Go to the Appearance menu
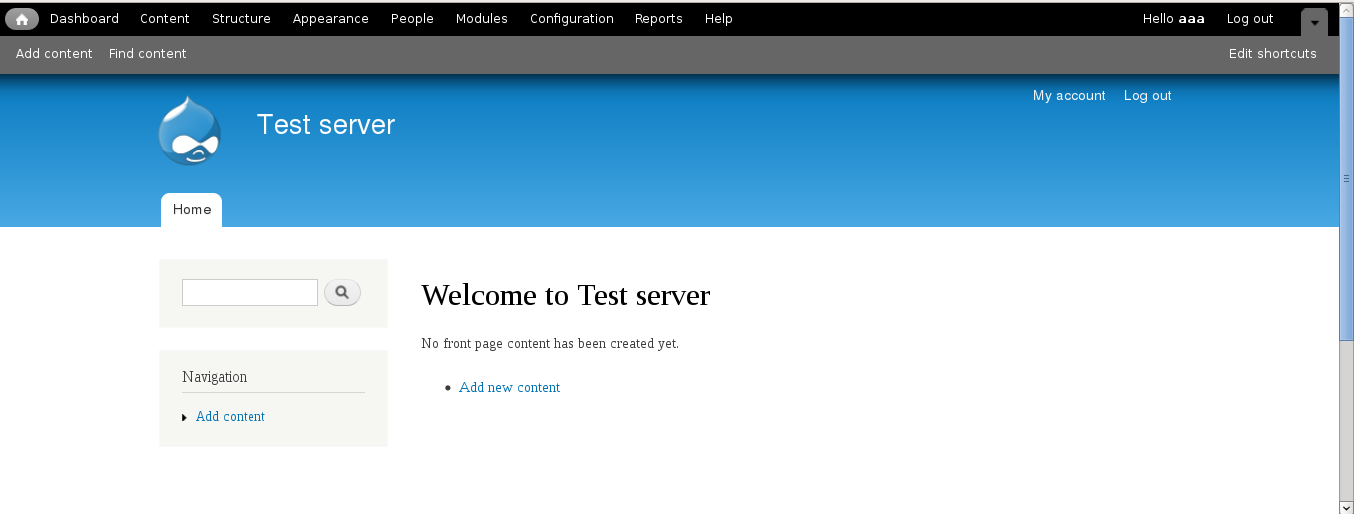The height and width of the screenshot is (514, 1354). coord(330,19)
